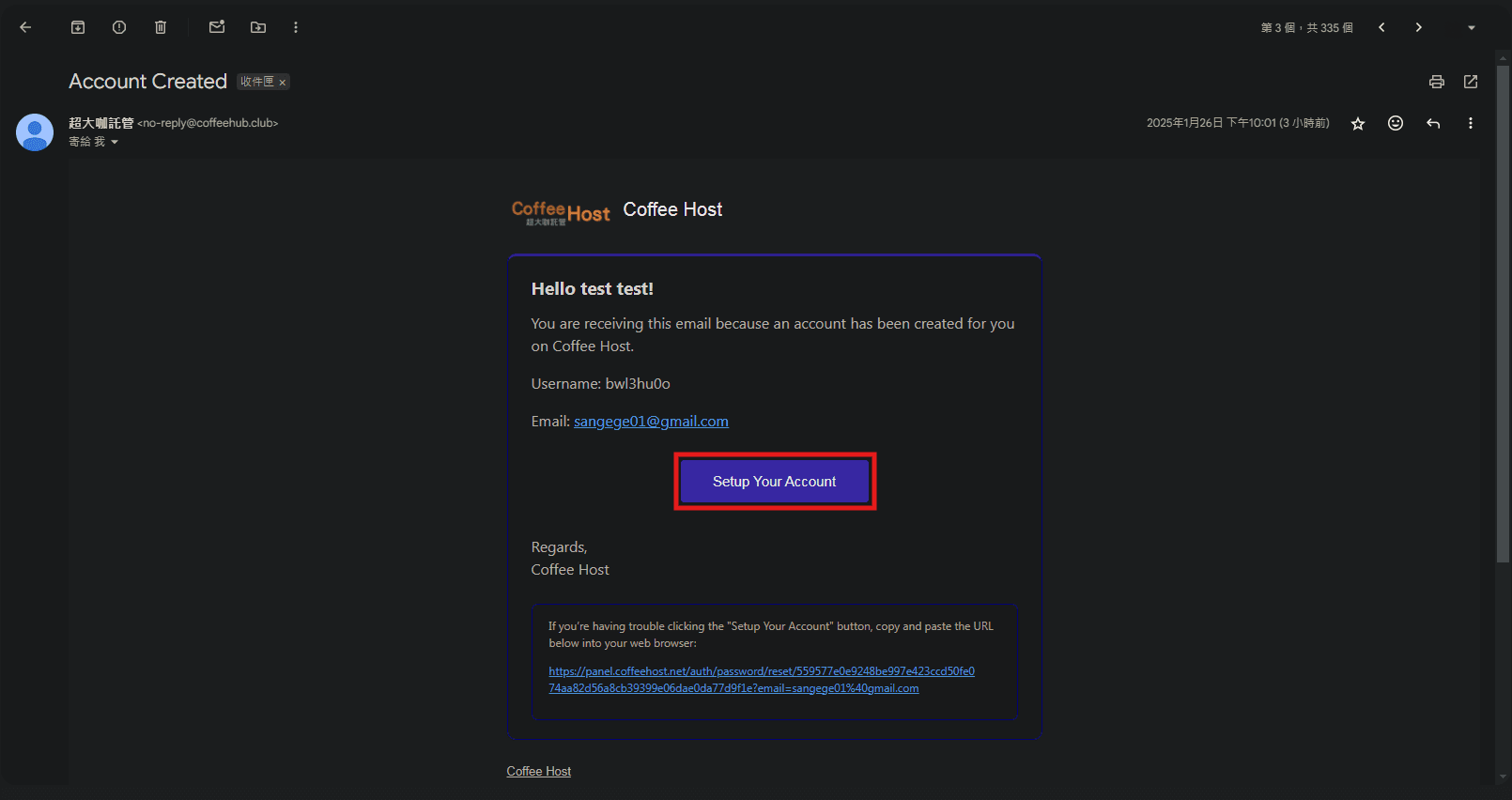Click the Account Created subject title
This screenshot has width=1512, height=800.
[148, 82]
